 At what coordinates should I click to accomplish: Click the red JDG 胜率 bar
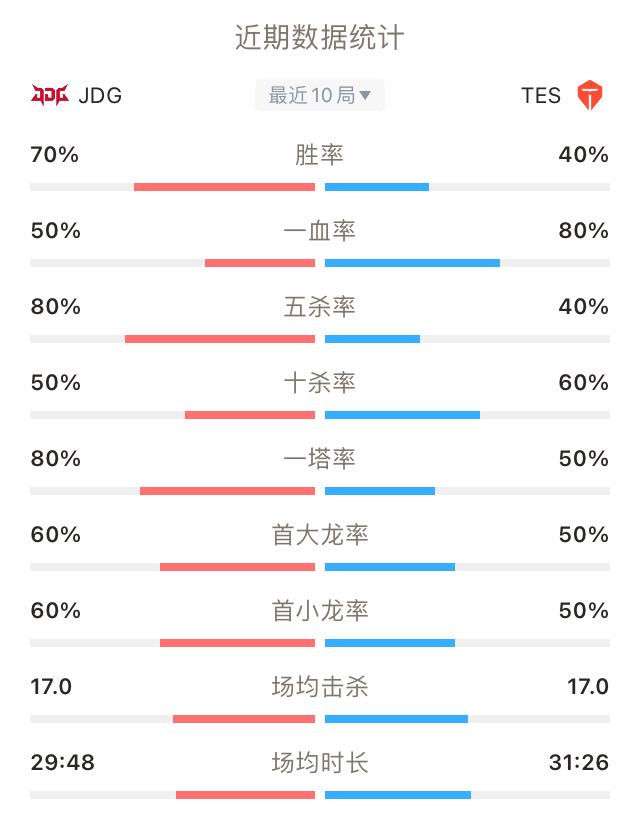coord(225,187)
